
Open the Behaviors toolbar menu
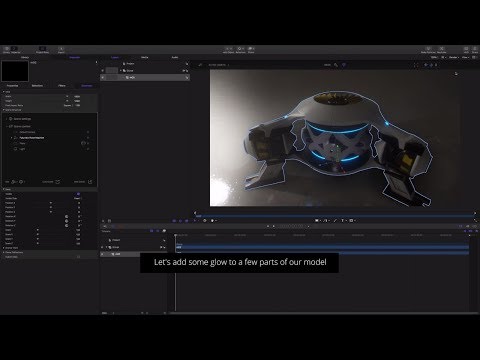pos(240,50)
